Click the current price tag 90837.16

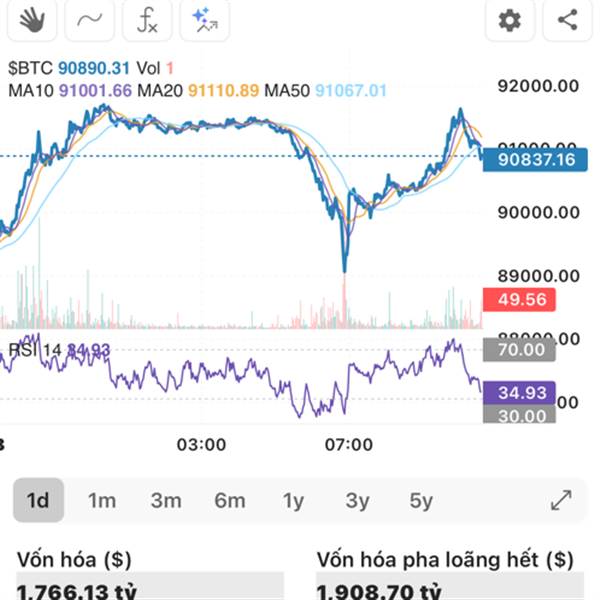535,159
